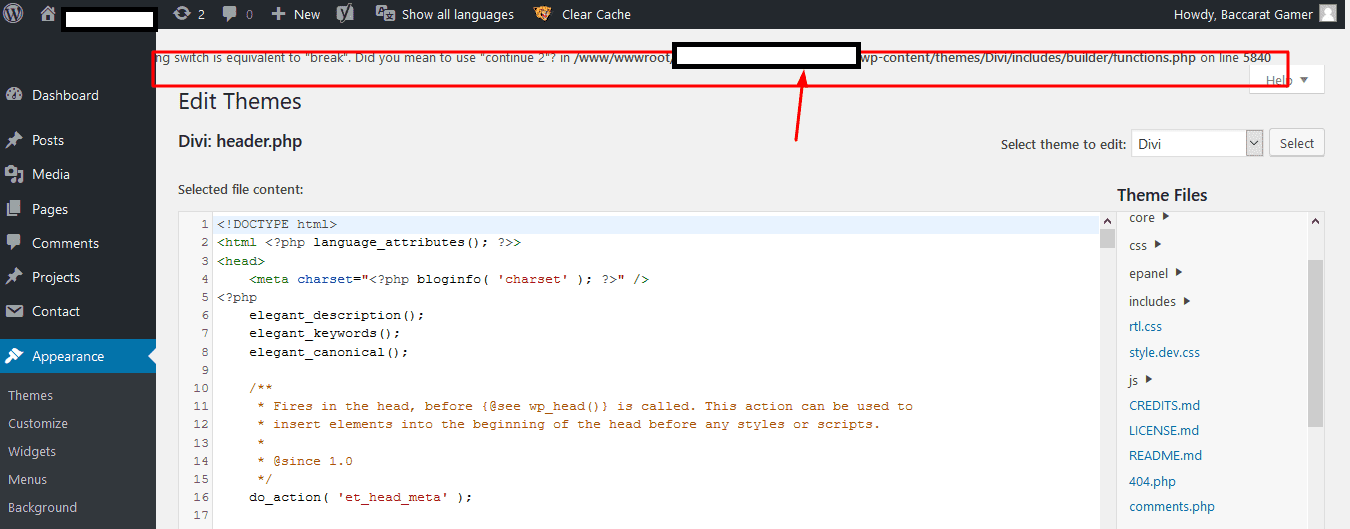Open the updates icon showing 2

[x=181, y=14]
